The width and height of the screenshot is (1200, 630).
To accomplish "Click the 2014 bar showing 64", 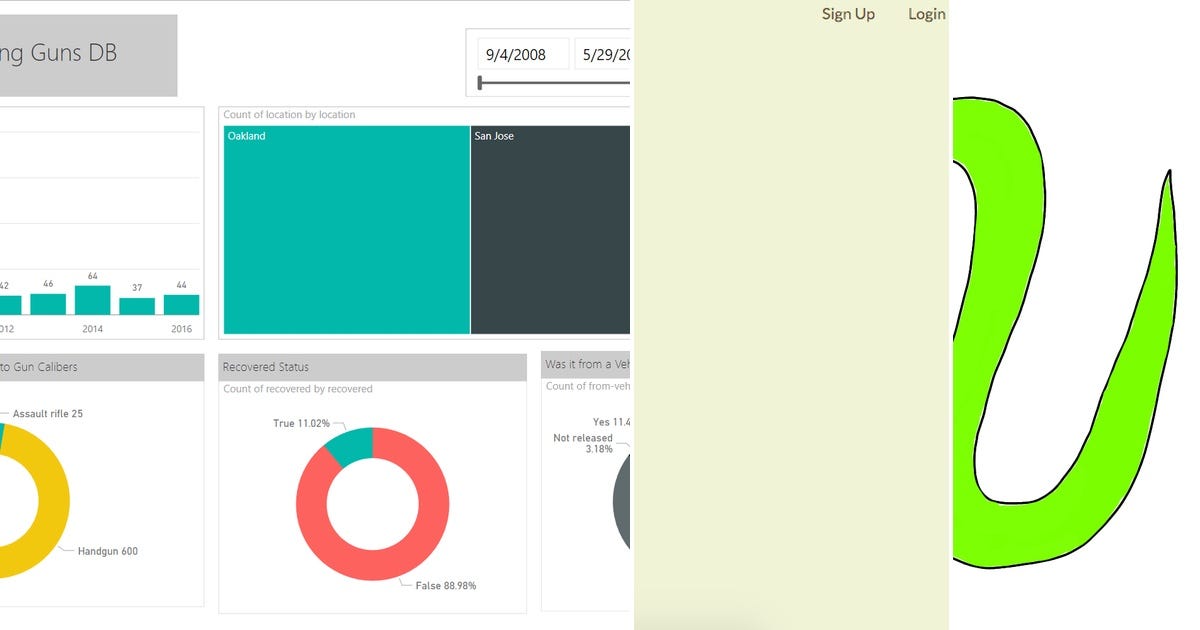I will click(x=92, y=300).
